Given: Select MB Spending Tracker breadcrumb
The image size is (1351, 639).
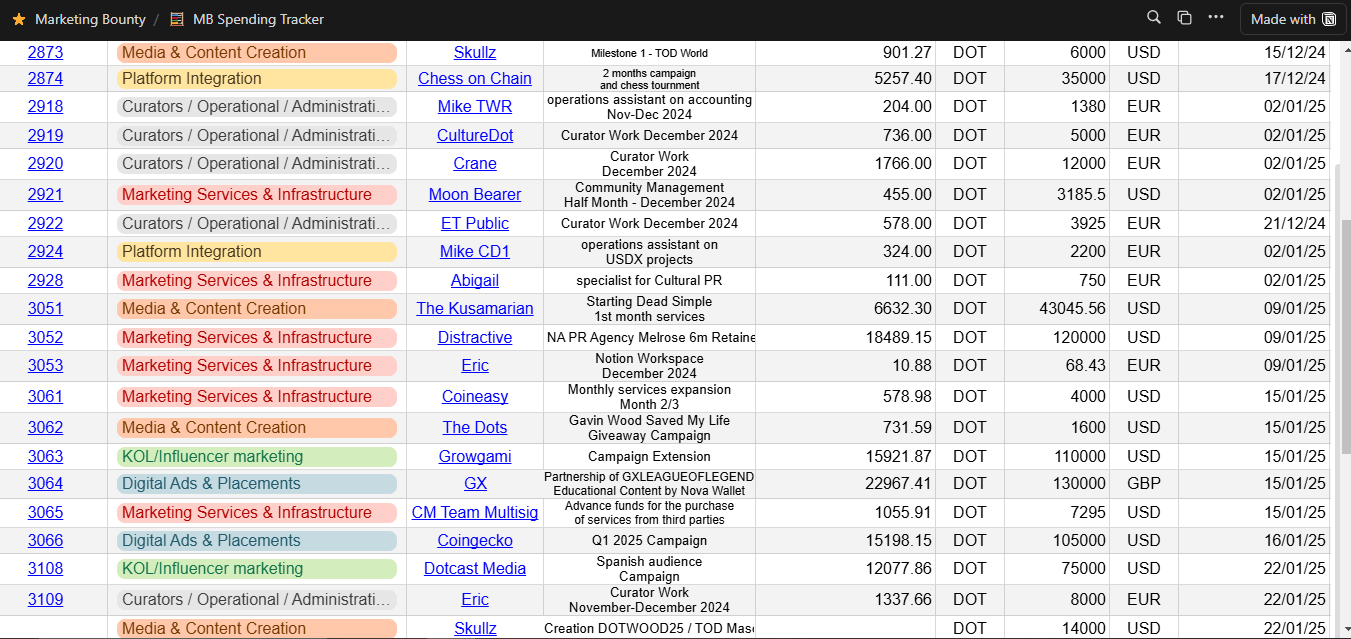Looking at the screenshot, I should point(258,19).
